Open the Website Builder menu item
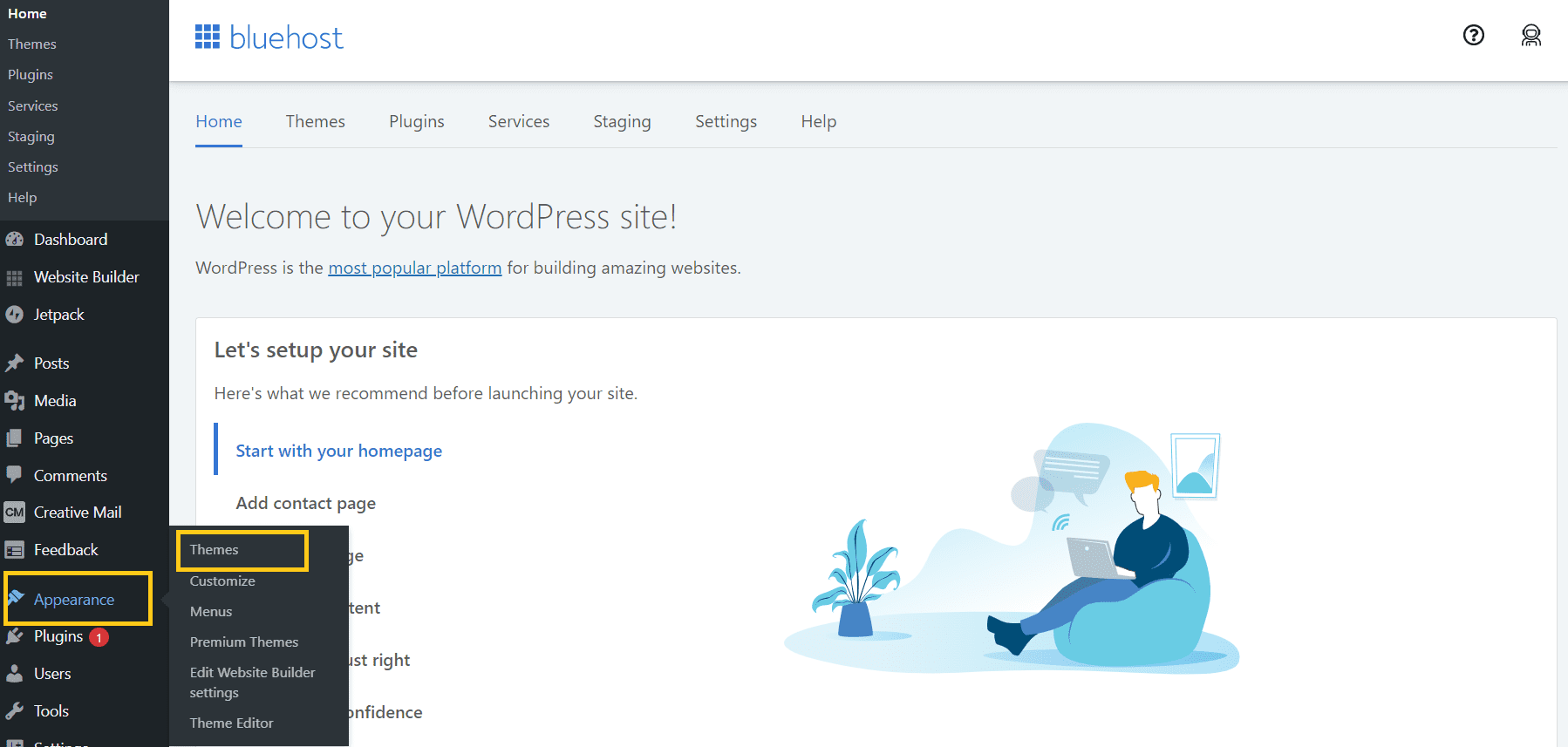 click(x=85, y=277)
